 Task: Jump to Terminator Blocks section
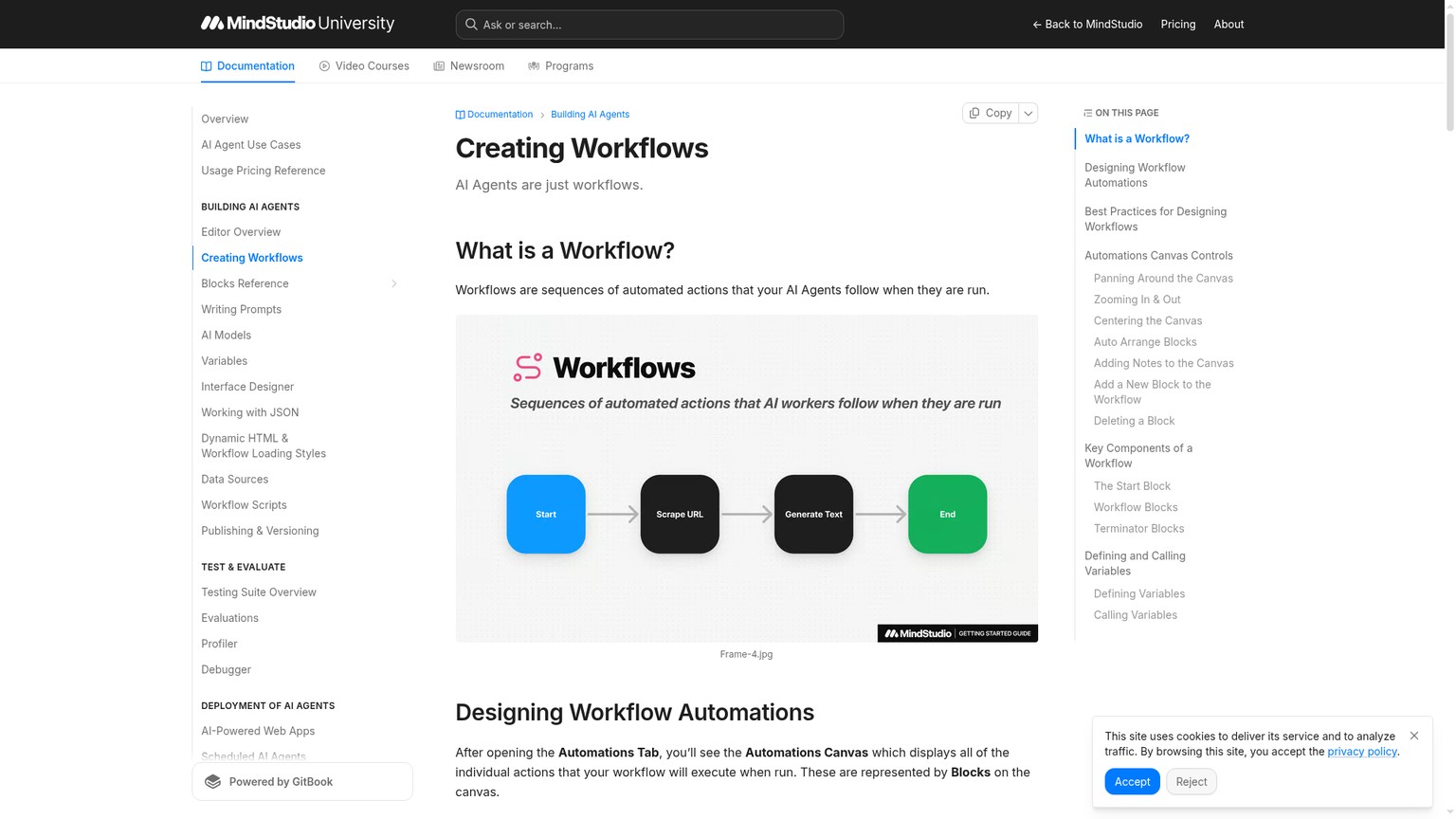(x=1138, y=529)
